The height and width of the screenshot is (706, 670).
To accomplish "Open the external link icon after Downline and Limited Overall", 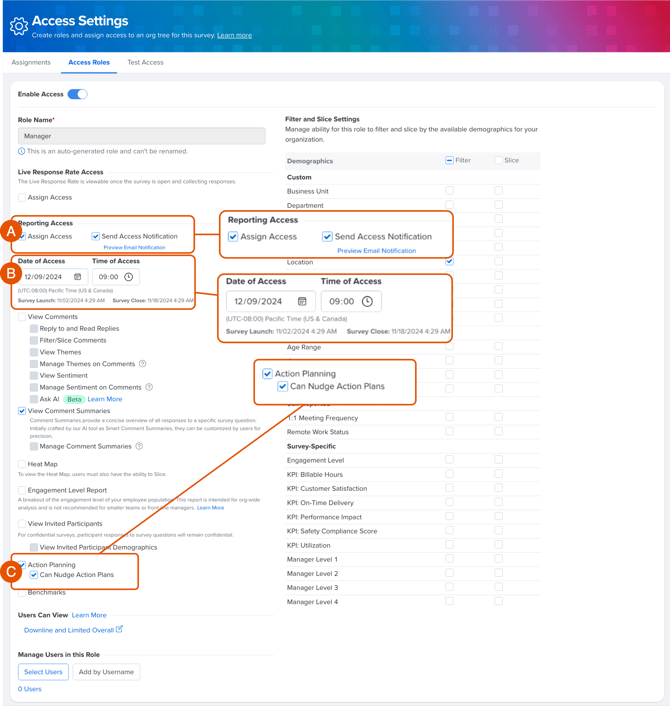I will click(x=119, y=630).
